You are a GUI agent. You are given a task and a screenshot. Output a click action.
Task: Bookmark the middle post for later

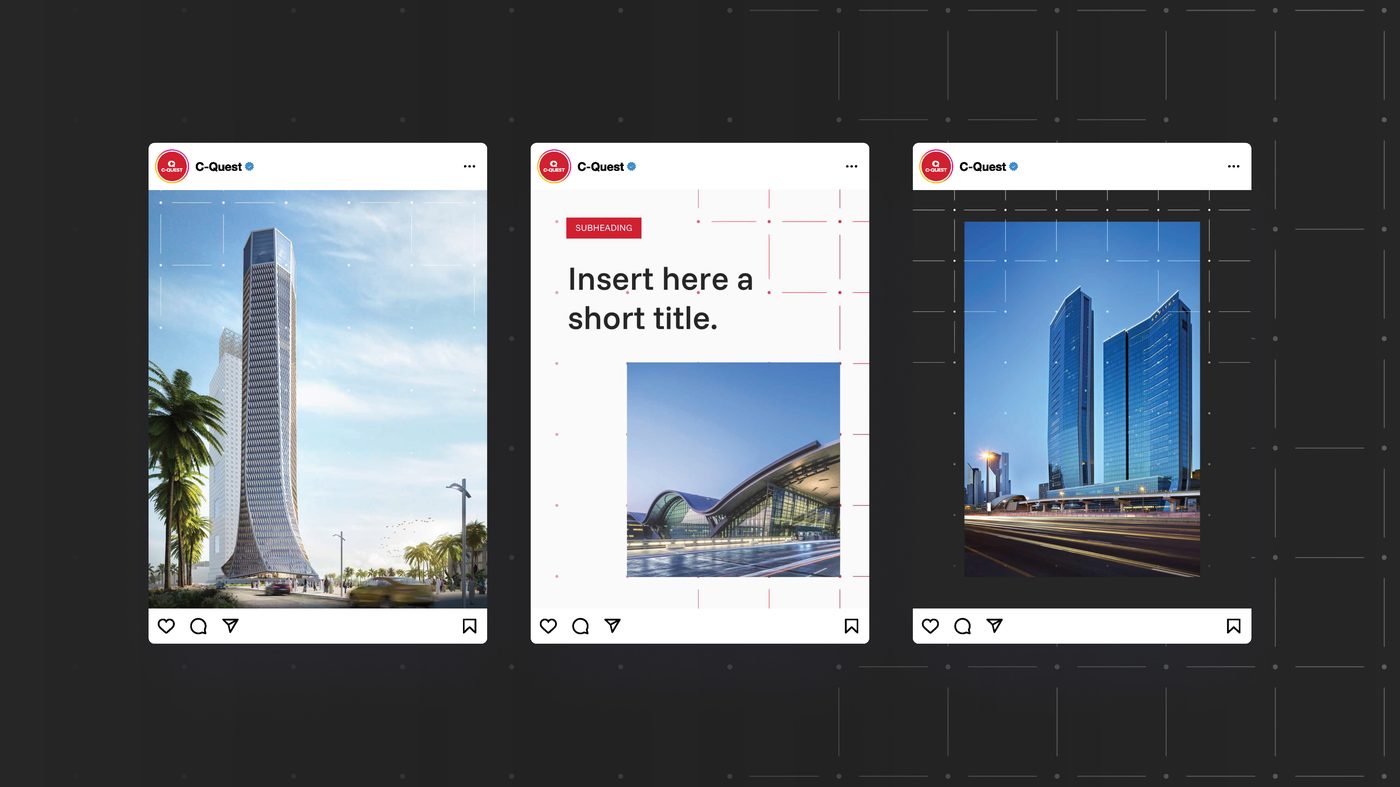click(x=850, y=625)
